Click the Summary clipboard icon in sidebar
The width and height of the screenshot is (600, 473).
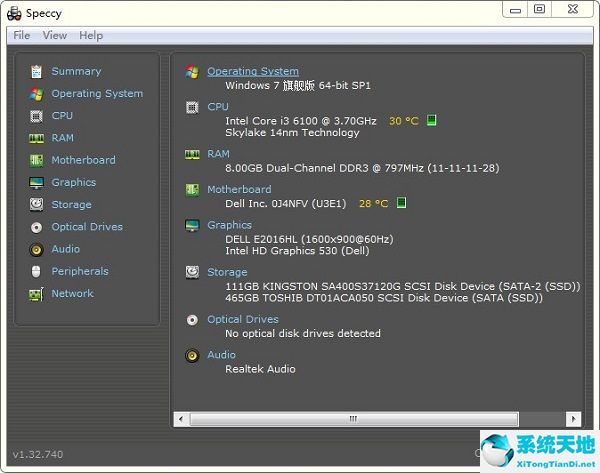click(x=36, y=72)
